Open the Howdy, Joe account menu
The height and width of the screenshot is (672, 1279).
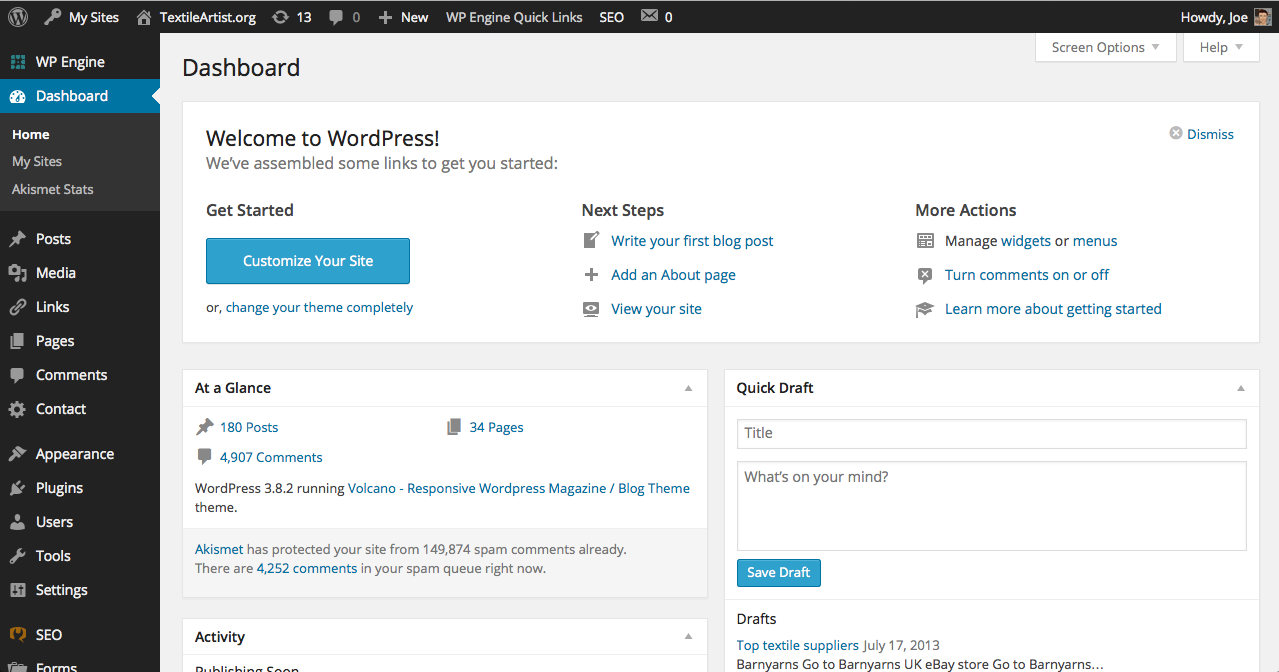[1225, 17]
